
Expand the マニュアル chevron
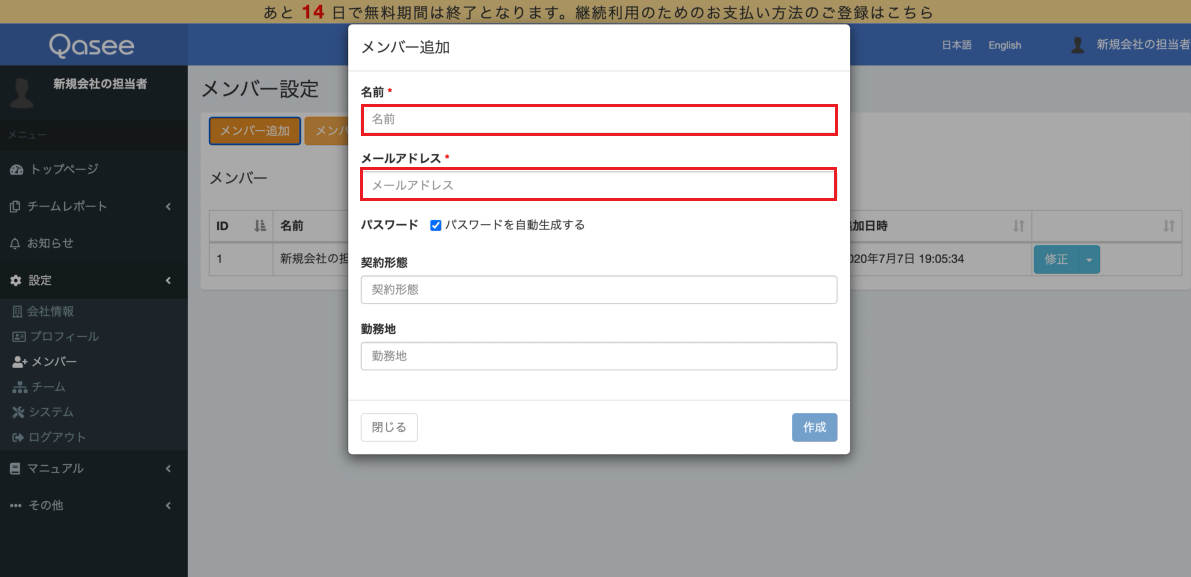pos(169,469)
